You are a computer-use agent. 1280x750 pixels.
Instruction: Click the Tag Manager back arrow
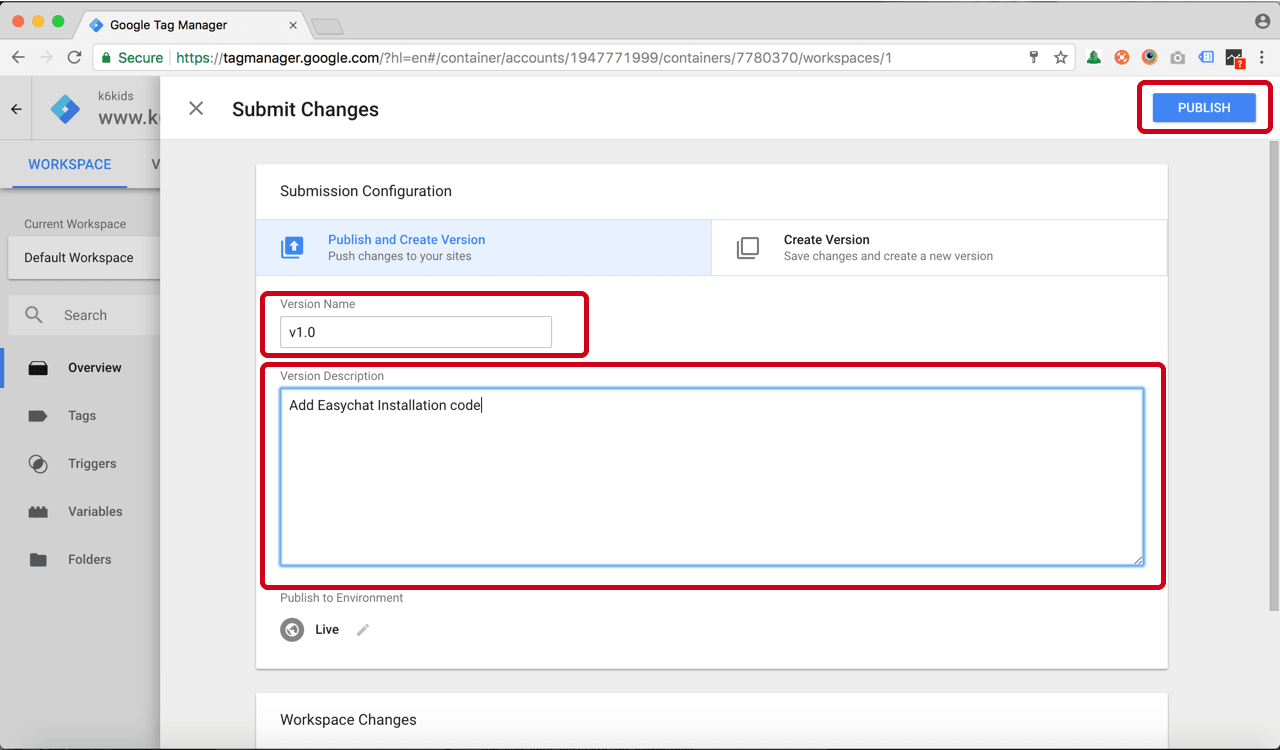click(16, 109)
